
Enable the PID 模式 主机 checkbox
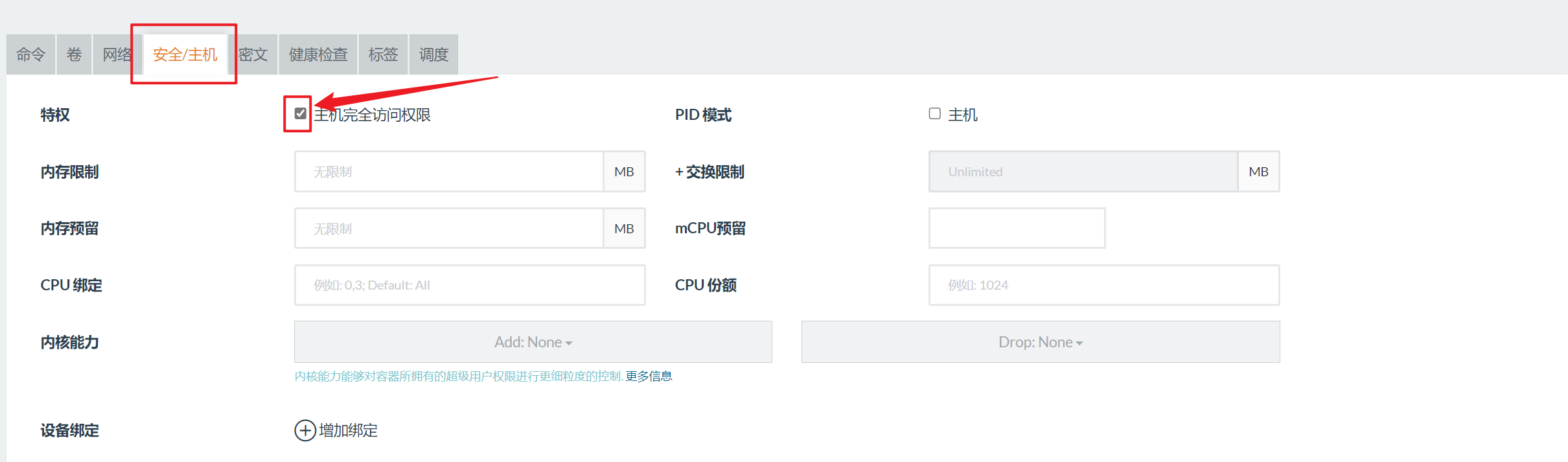934,114
